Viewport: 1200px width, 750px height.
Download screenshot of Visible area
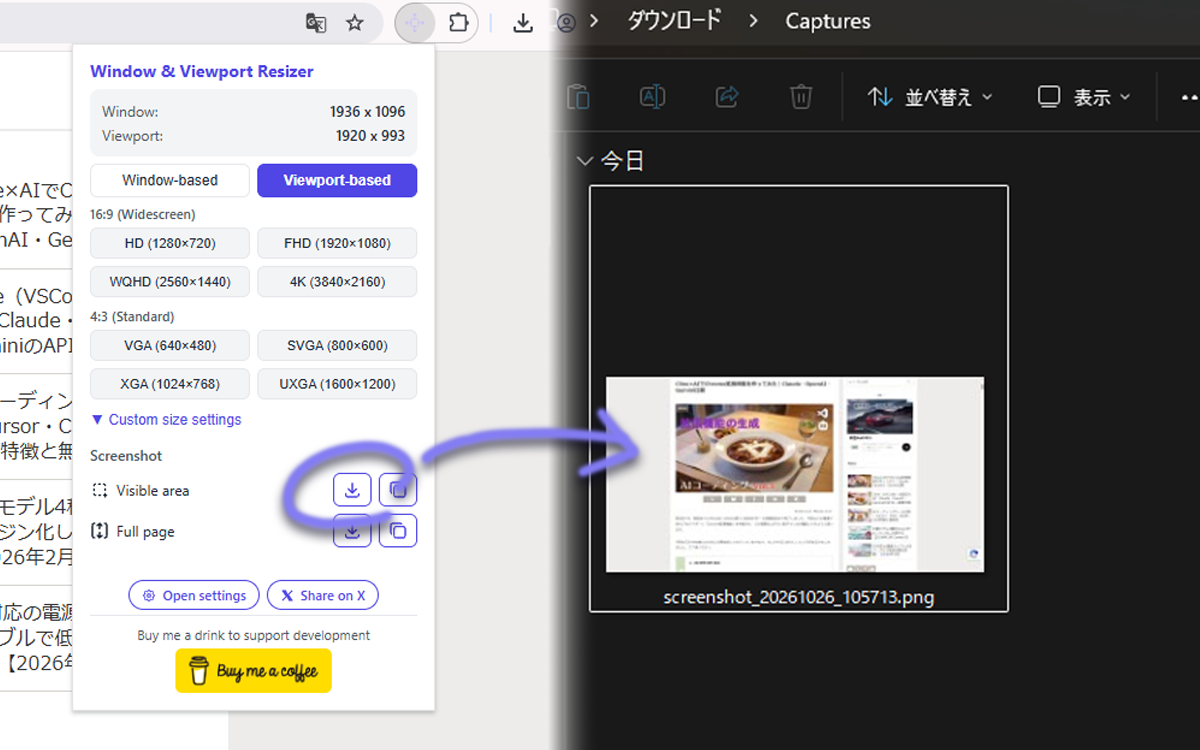(352, 490)
